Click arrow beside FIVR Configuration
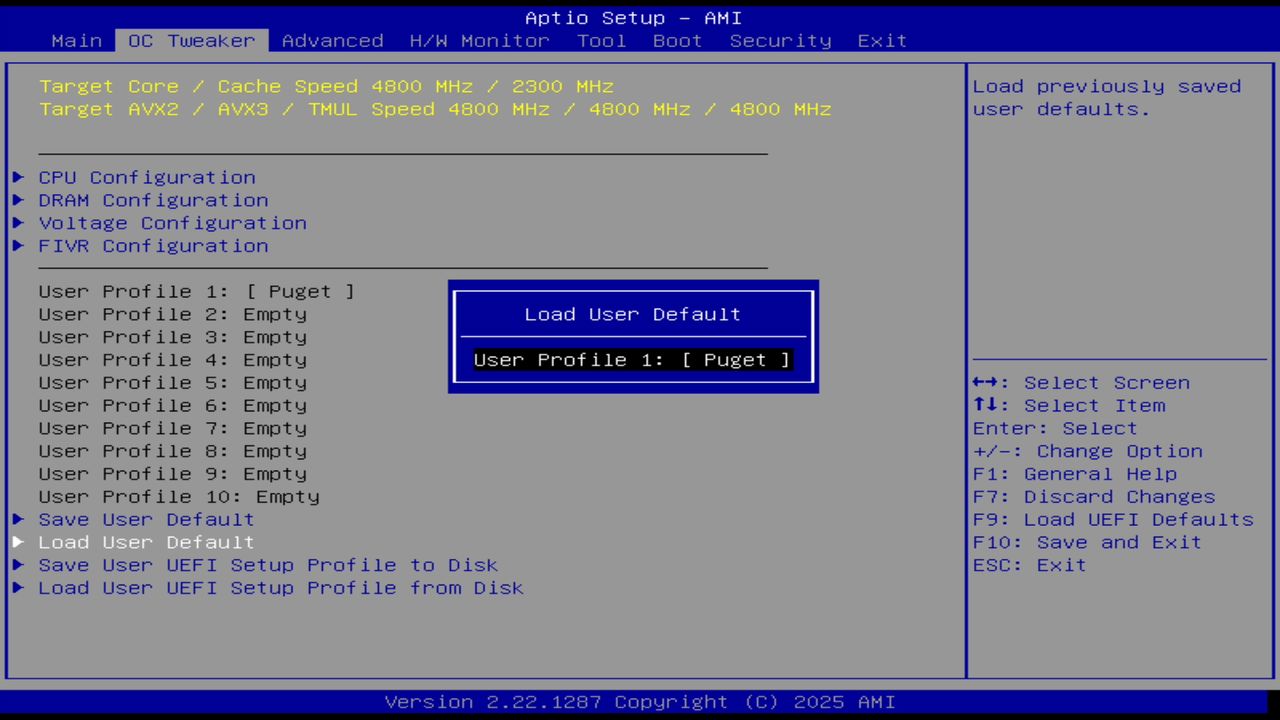The width and height of the screenshot is (1280, 720). 19,246
